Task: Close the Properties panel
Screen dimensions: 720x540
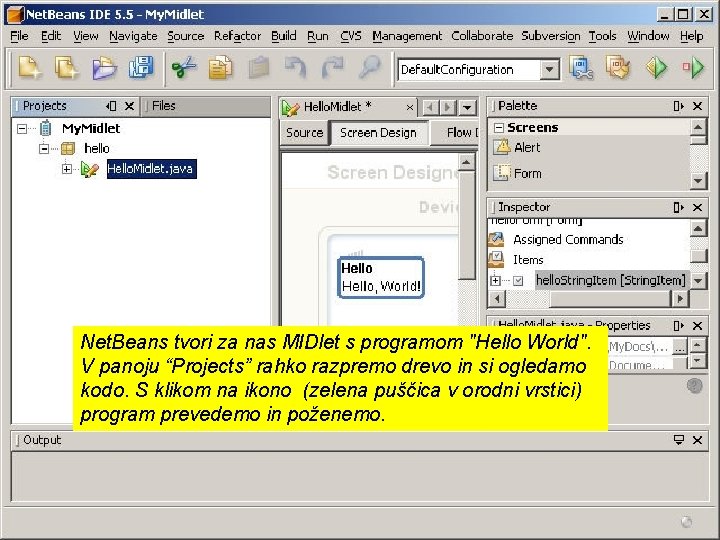Action: tap(698, 326)
